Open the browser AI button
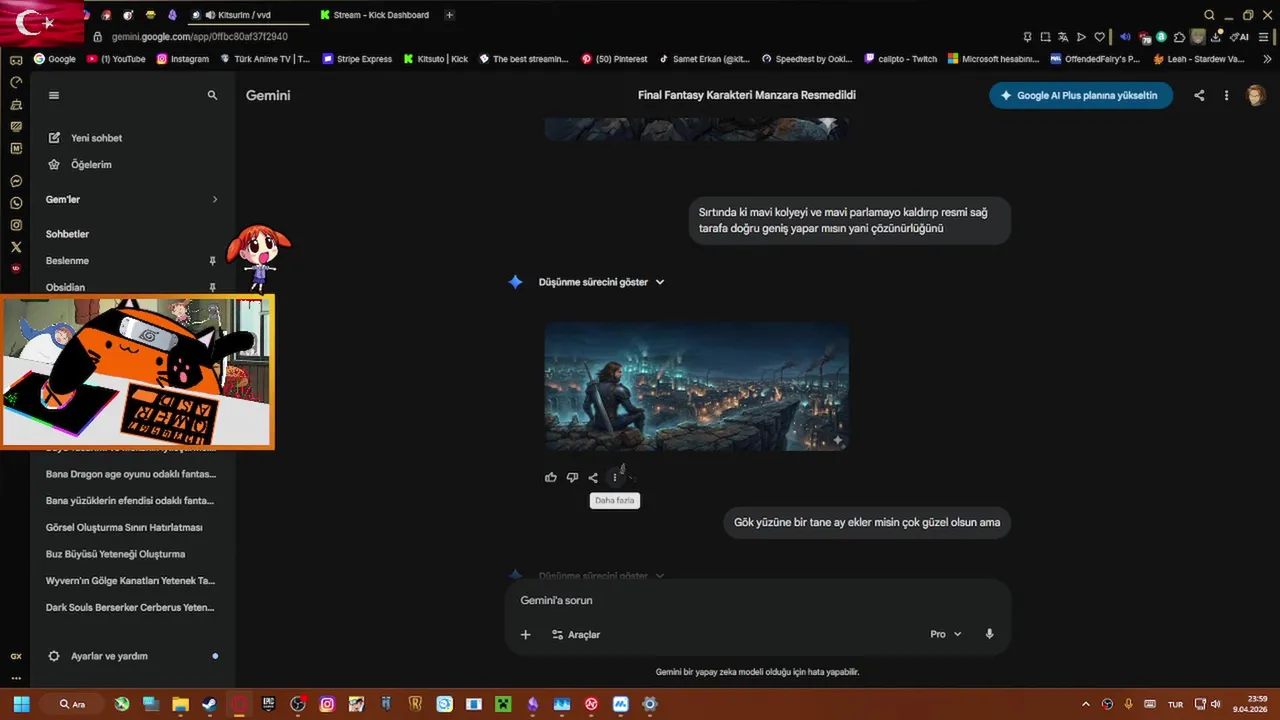The height and width of the screenshot is (720, 1280). point(1239,37)
